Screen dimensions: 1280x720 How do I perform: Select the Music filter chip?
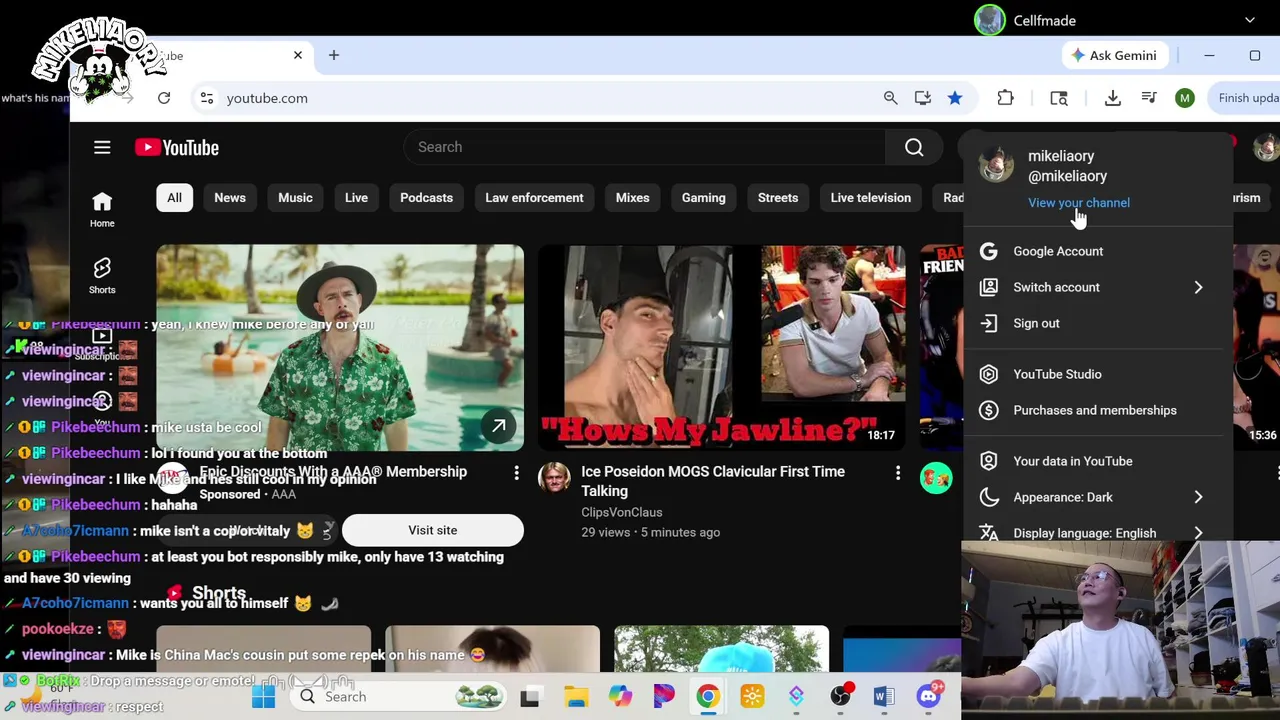click(x=295, y=198)
